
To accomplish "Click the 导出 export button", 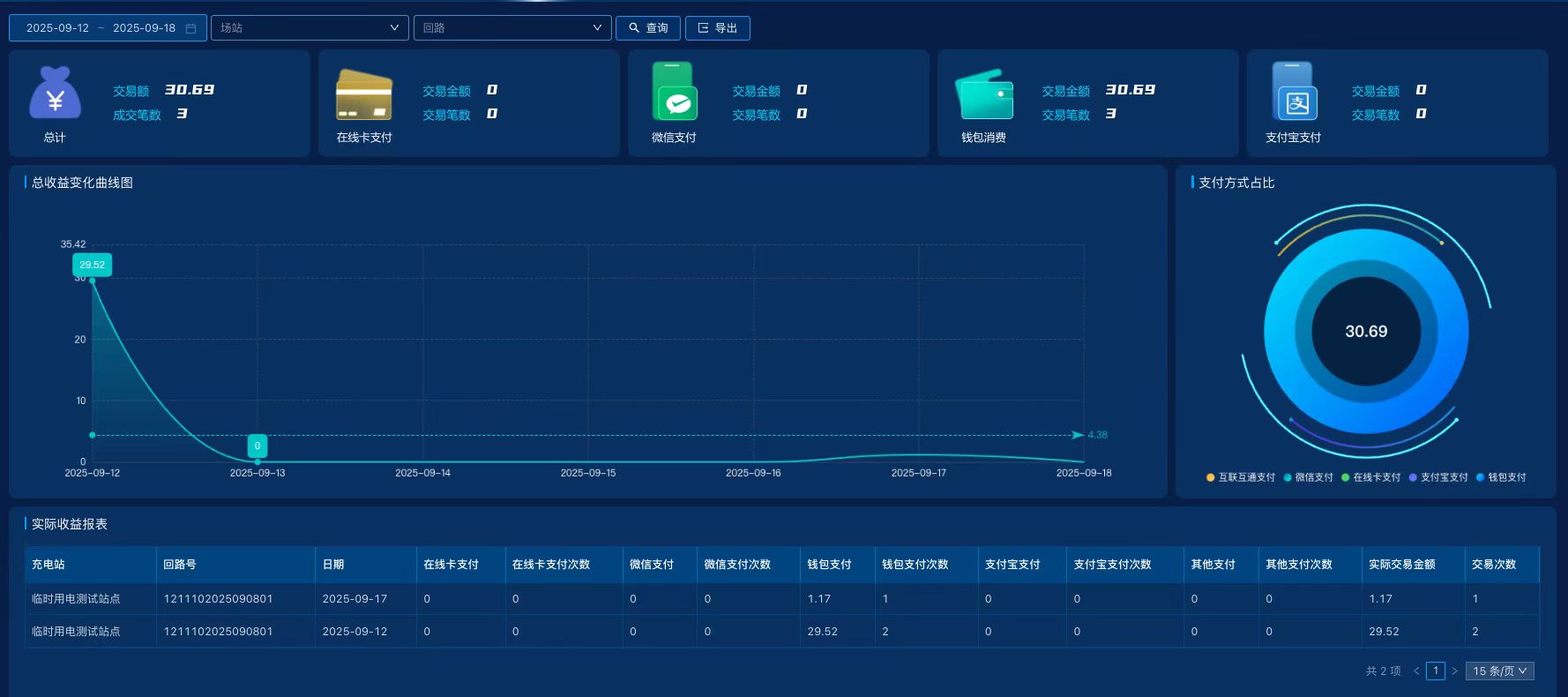I will [x=718, y=28].
